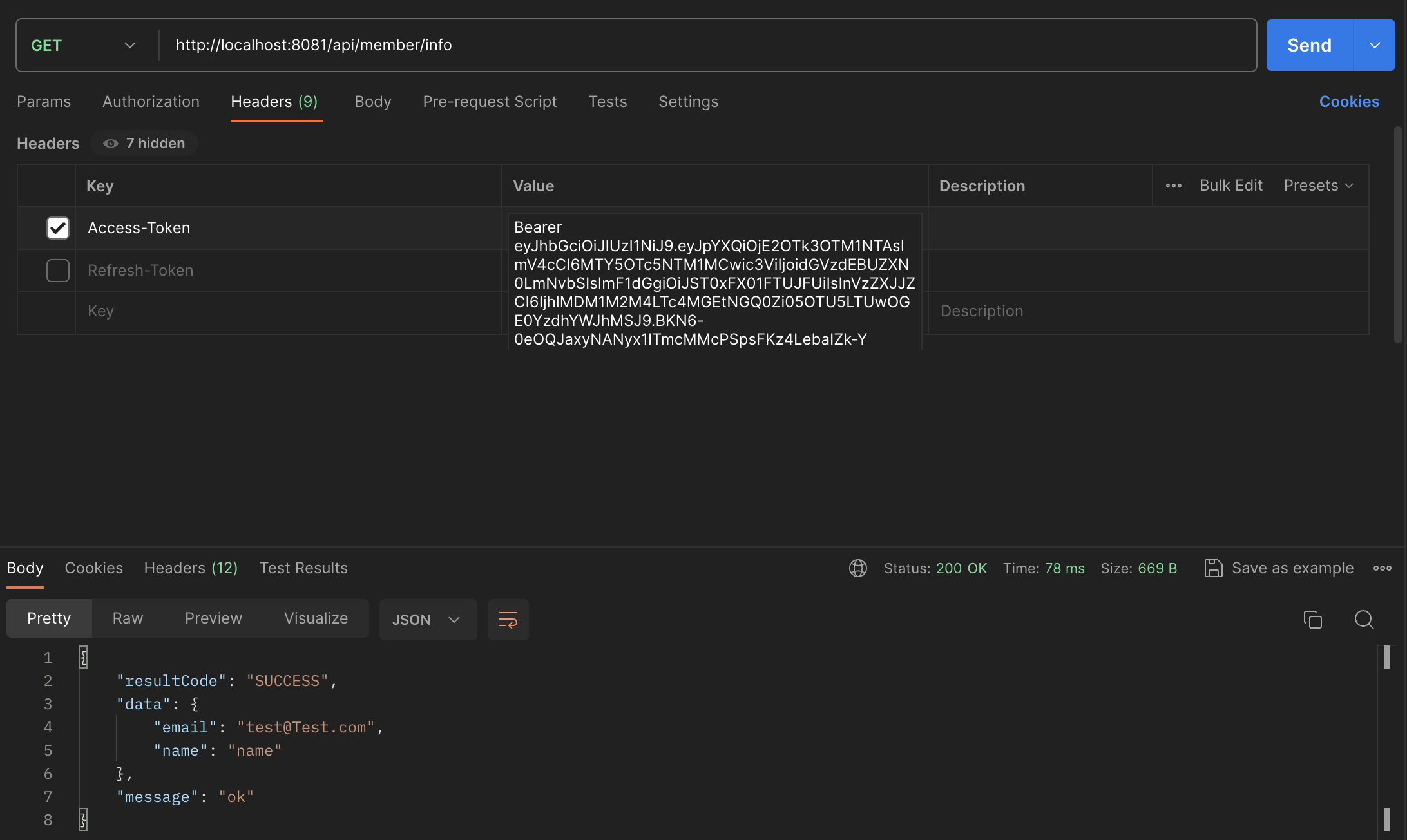Click the Save as example disk icon

click(1213, 568)
